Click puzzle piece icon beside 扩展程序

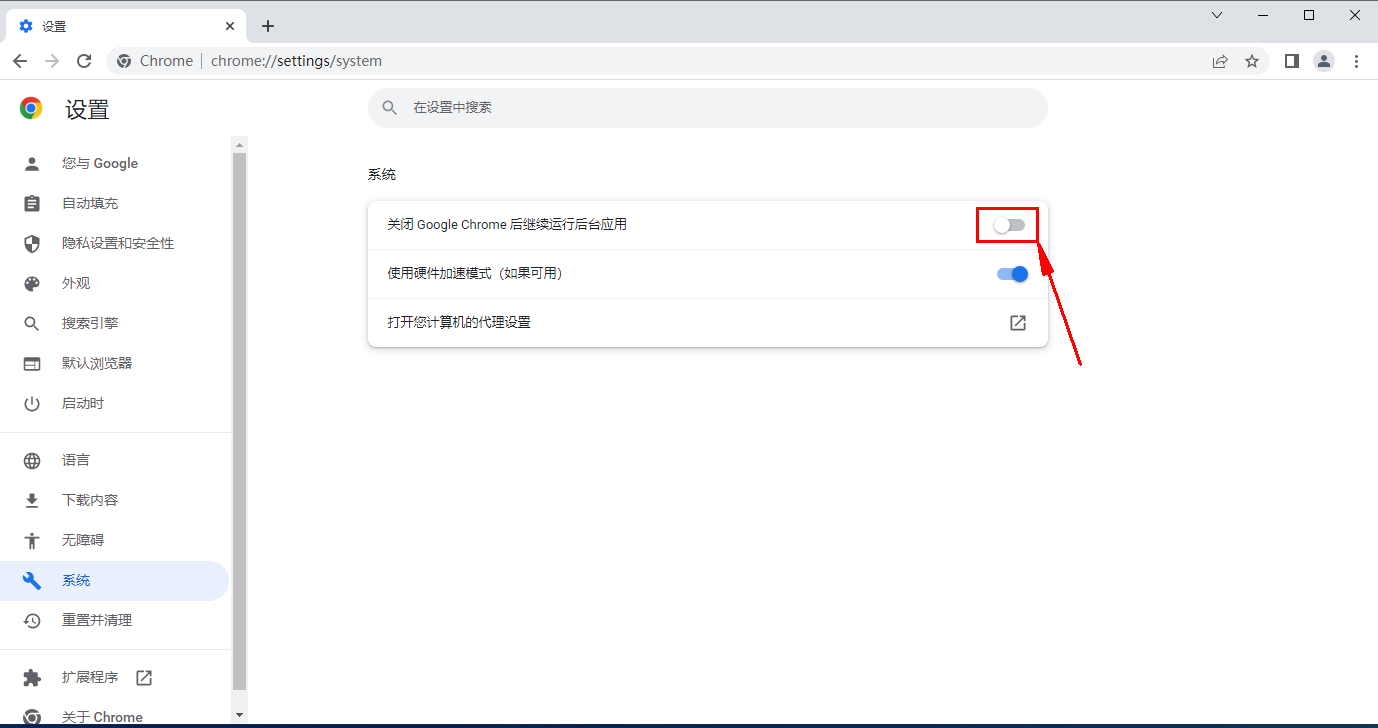pyautogui.click(x=32, y=677)
